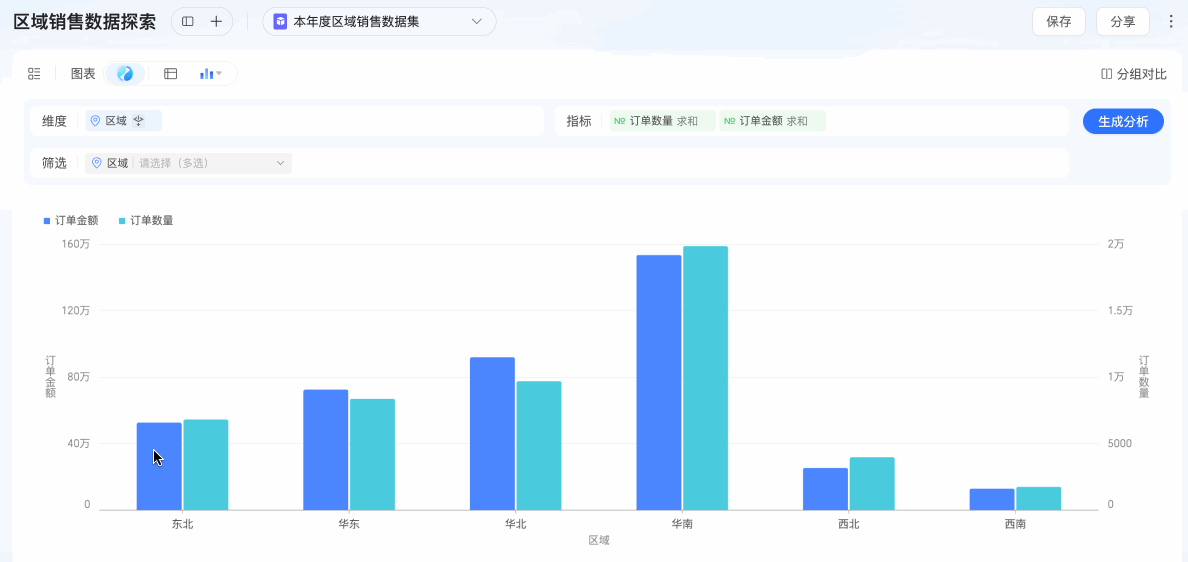Click the 西南 x-axis label
The image size is (1188, 562).
pos(1015,524)
